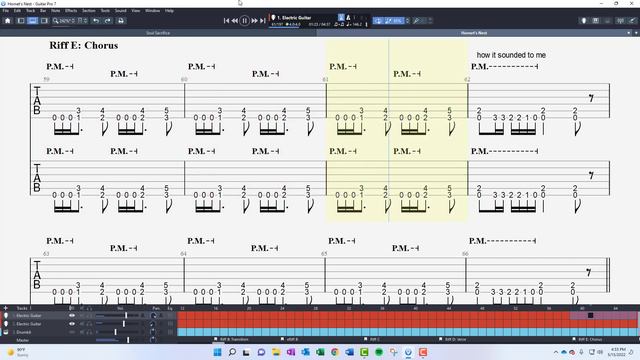Open the Edit menu

17,11
